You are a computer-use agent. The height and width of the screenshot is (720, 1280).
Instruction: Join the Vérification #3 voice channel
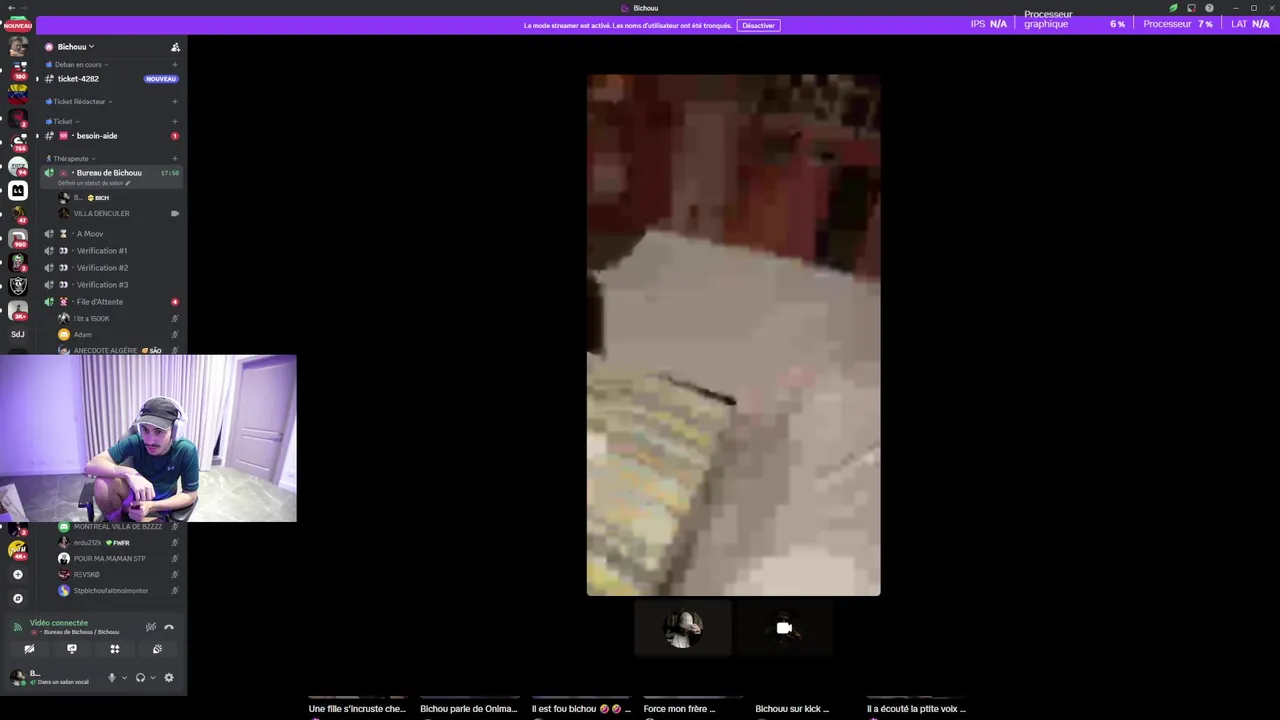tap(111, 285)
